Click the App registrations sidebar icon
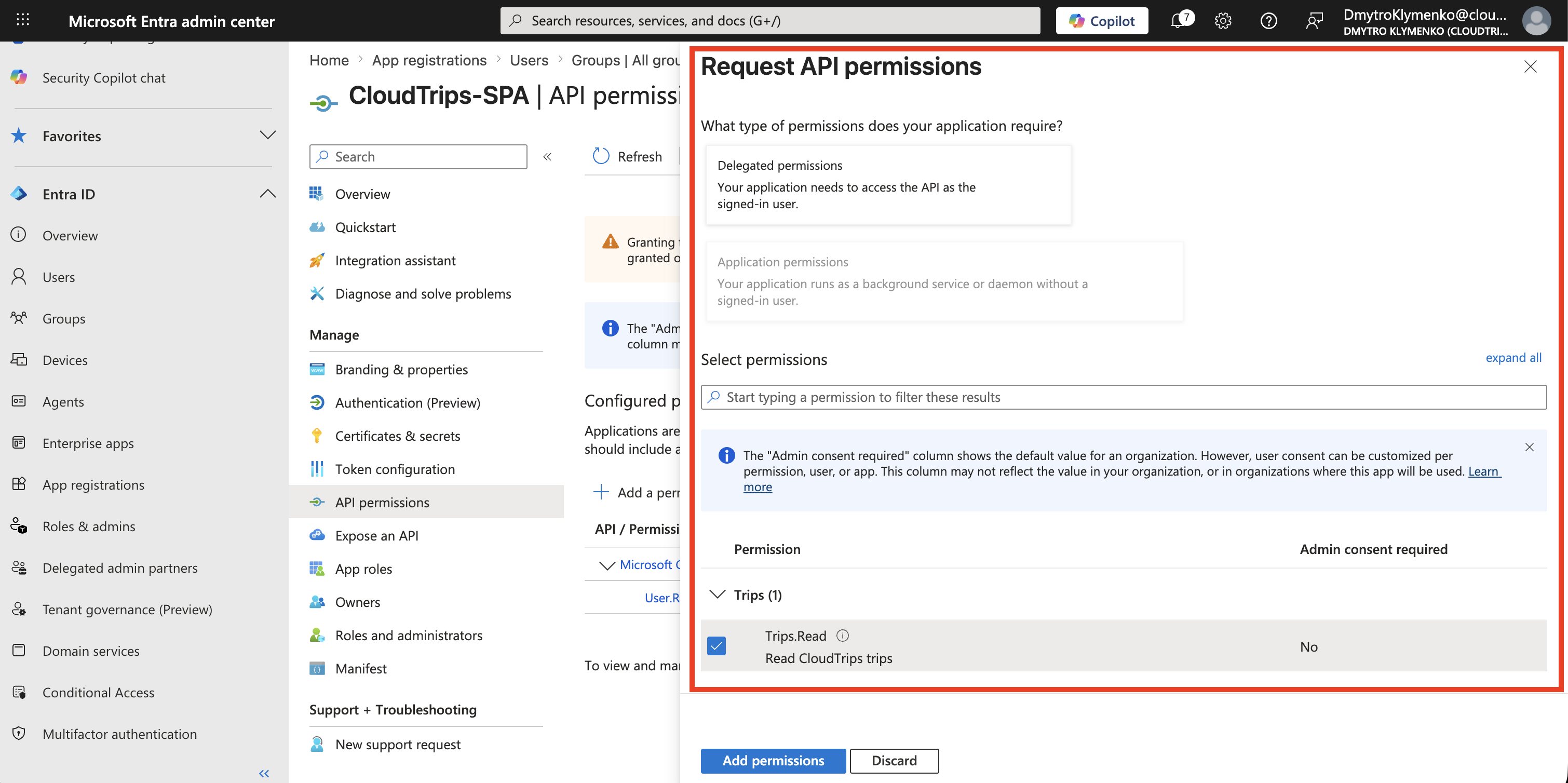This screenshot has width=1568, height=783. click(19, 484)
